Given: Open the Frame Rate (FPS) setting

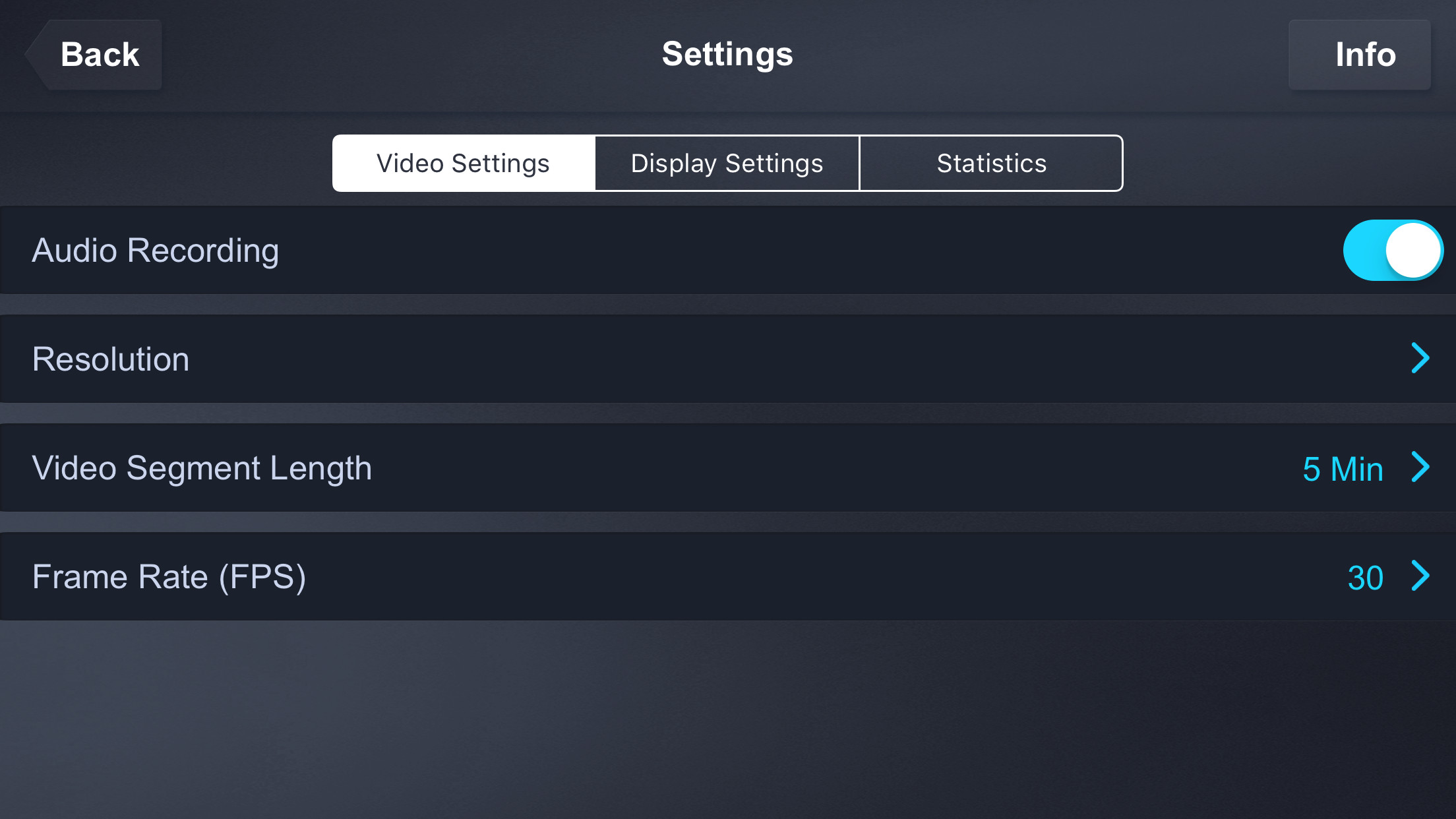Looking at the screenshot, I should click(x=169, y=577).
